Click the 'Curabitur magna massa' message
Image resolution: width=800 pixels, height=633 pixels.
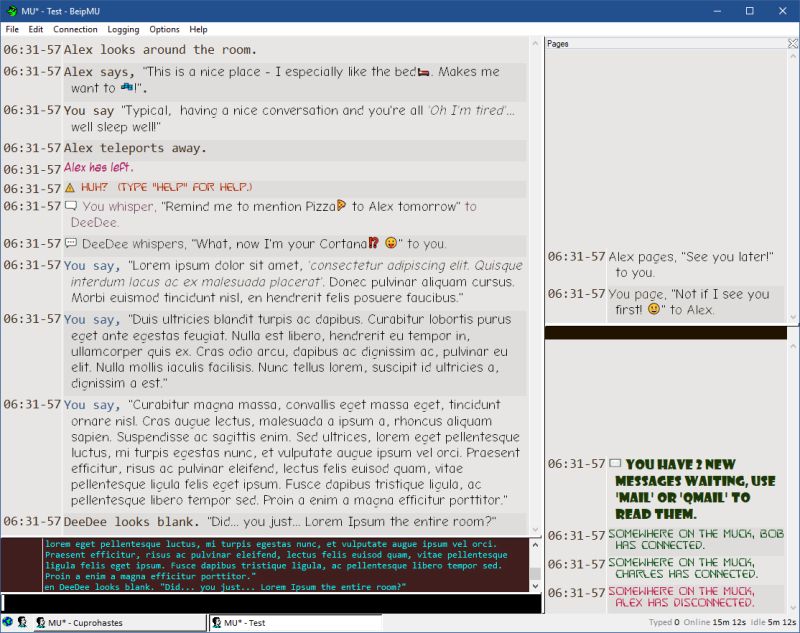[292, 452]
